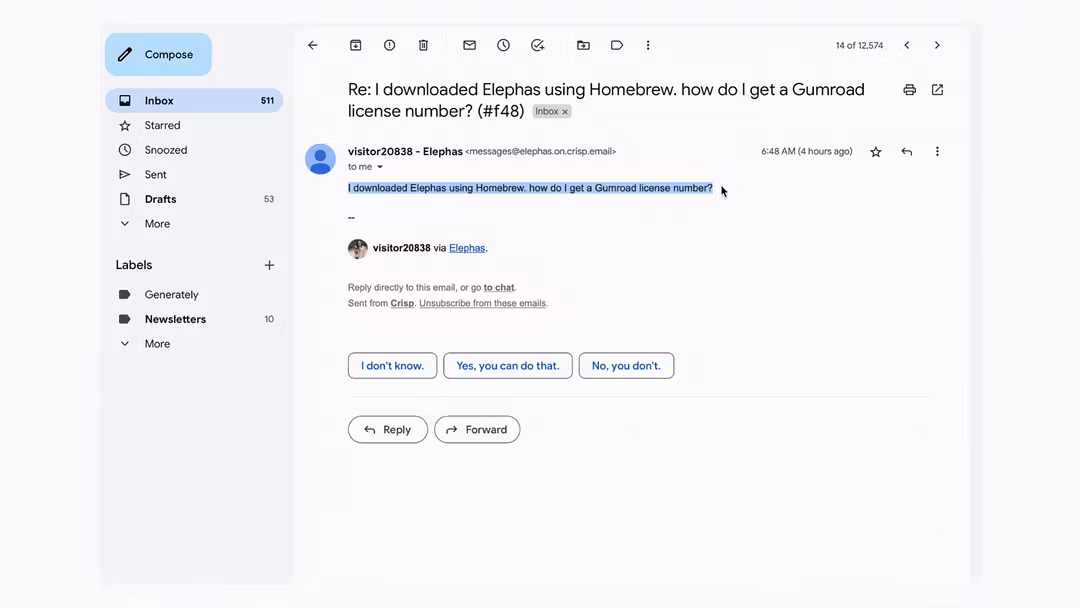Choose the 'Yes, you can do that.' reply
1080x608 pixels.
(508, 366)
